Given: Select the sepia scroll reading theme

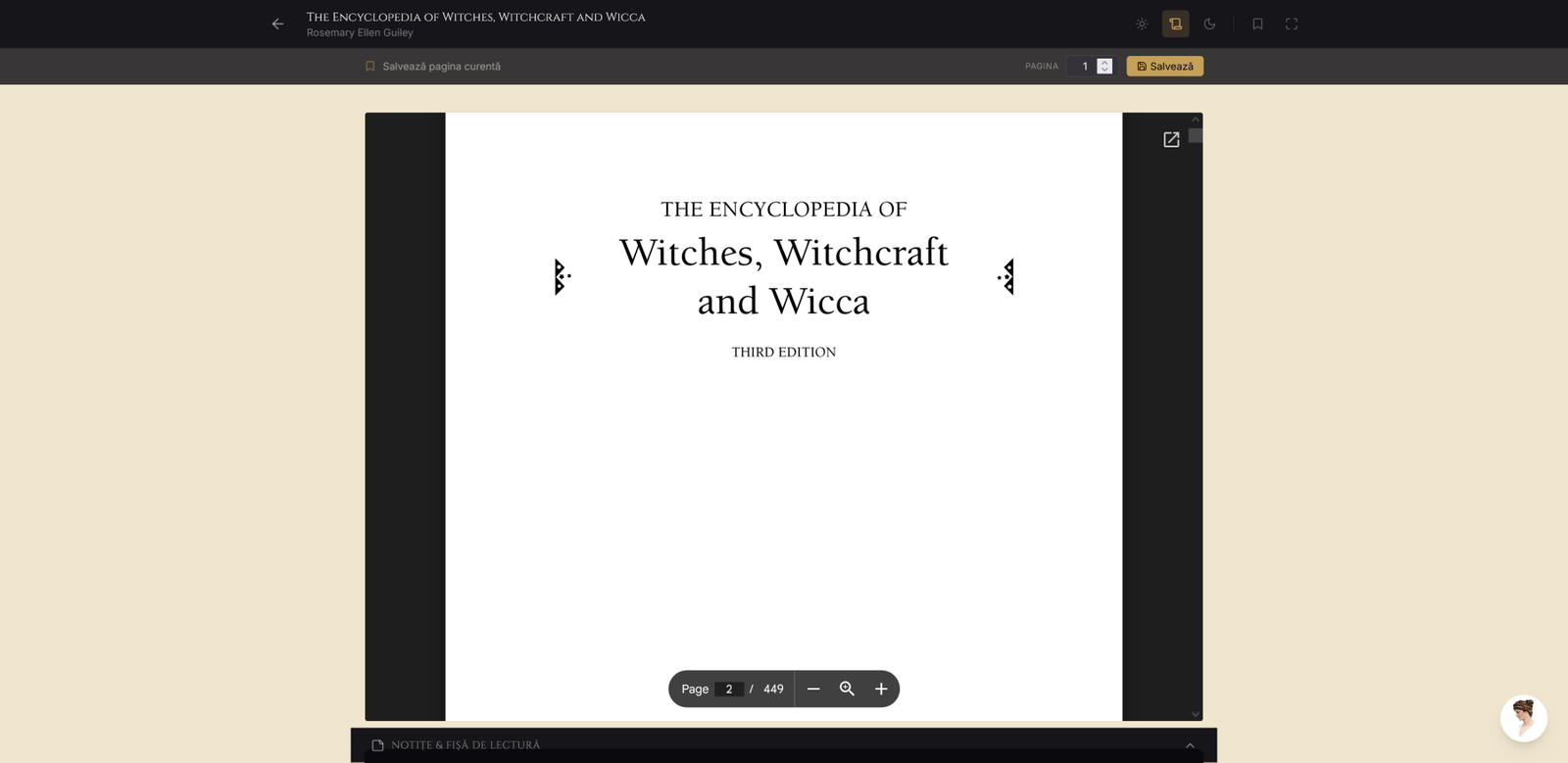Looking at the screenshot, I should coord(1176,24).
